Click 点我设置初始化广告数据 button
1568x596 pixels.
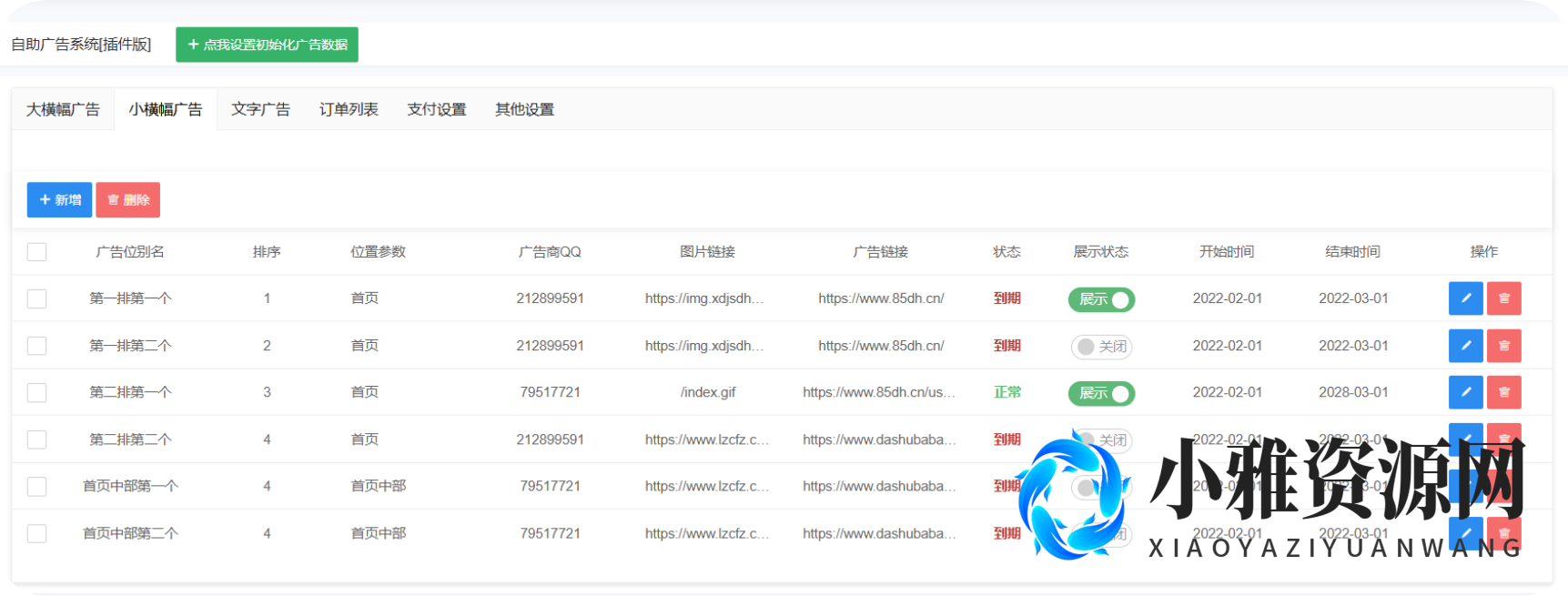coord(267,45)
